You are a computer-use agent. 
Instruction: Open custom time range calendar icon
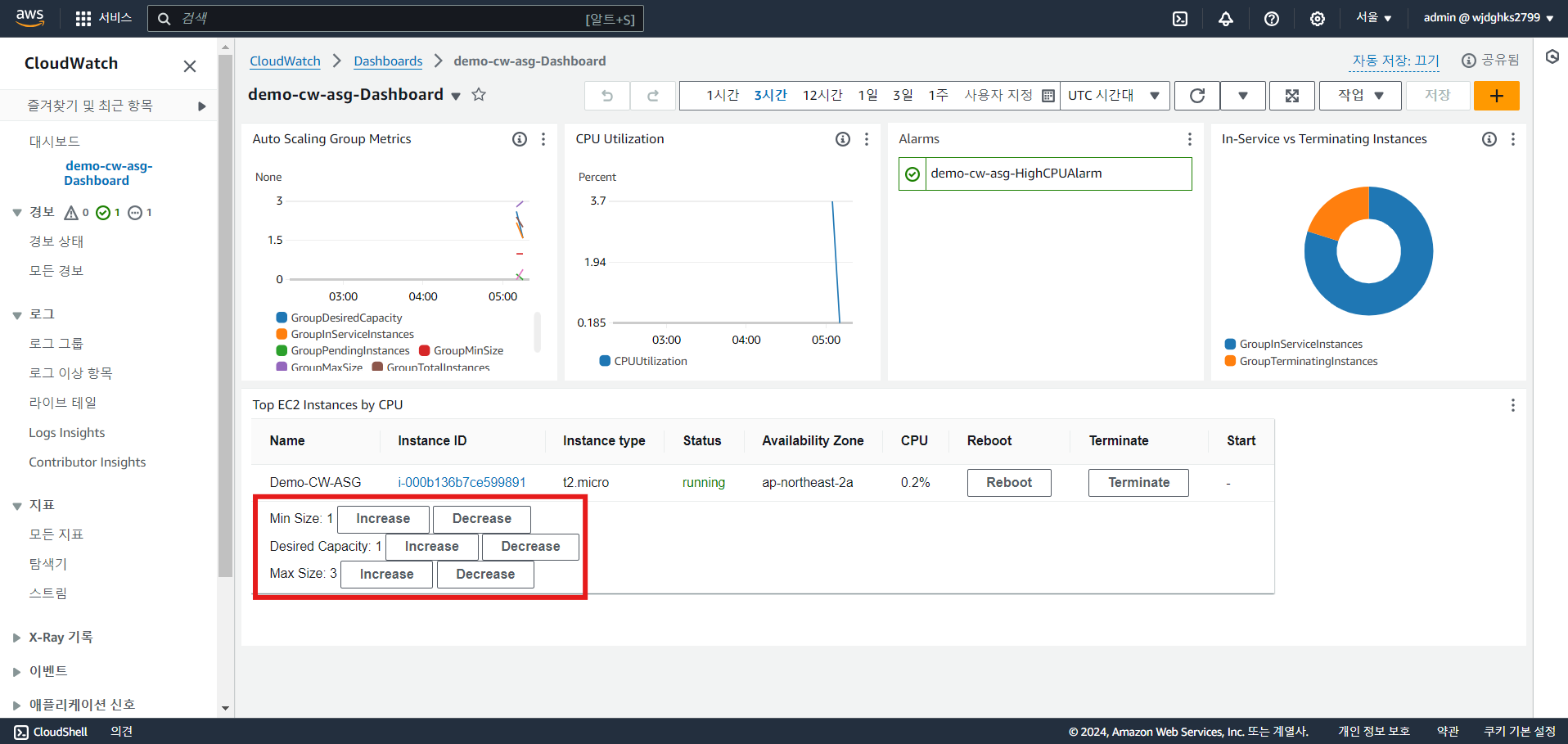(1048, 96)
